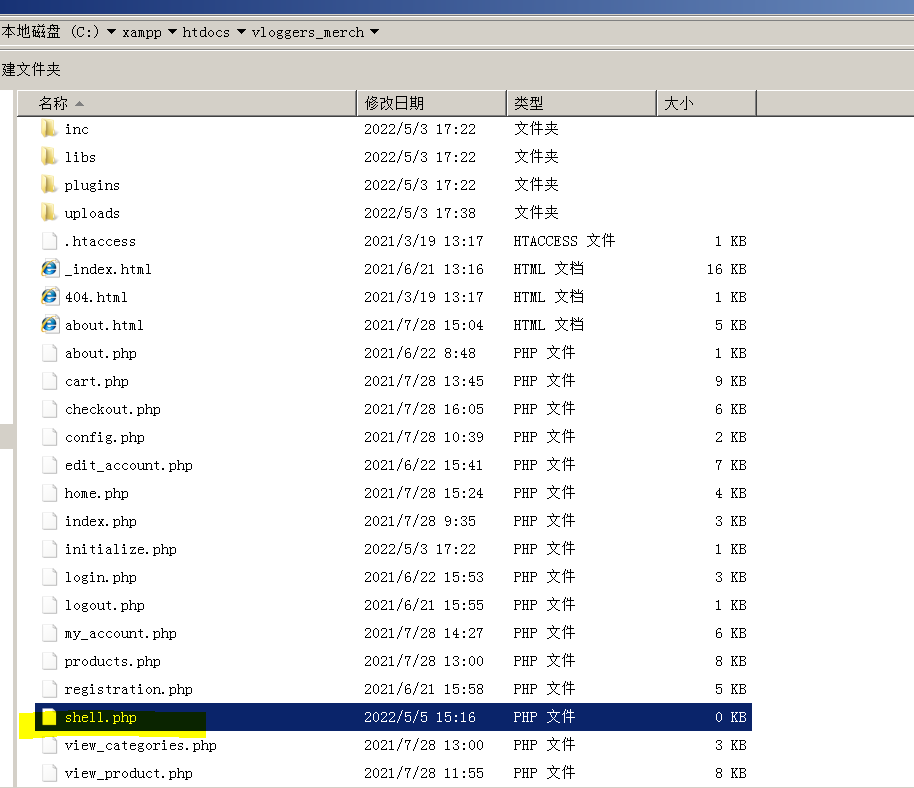This screenshot has height=788, width=914.
Task: Select the uploads folder icon
Action: click(50, 213)
